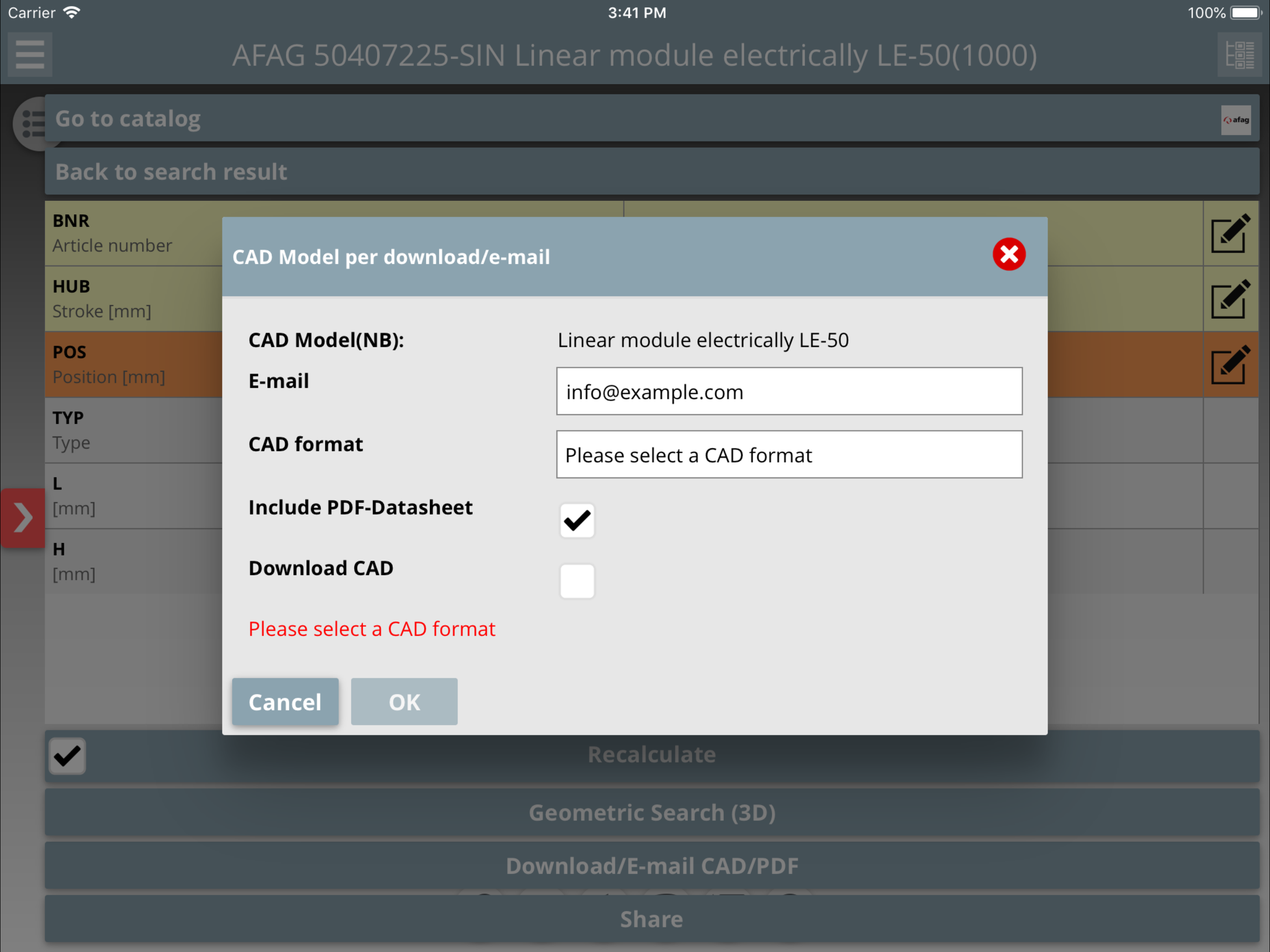
Task: Tap the 3:41 PM clock
Action: click(637, 13)
